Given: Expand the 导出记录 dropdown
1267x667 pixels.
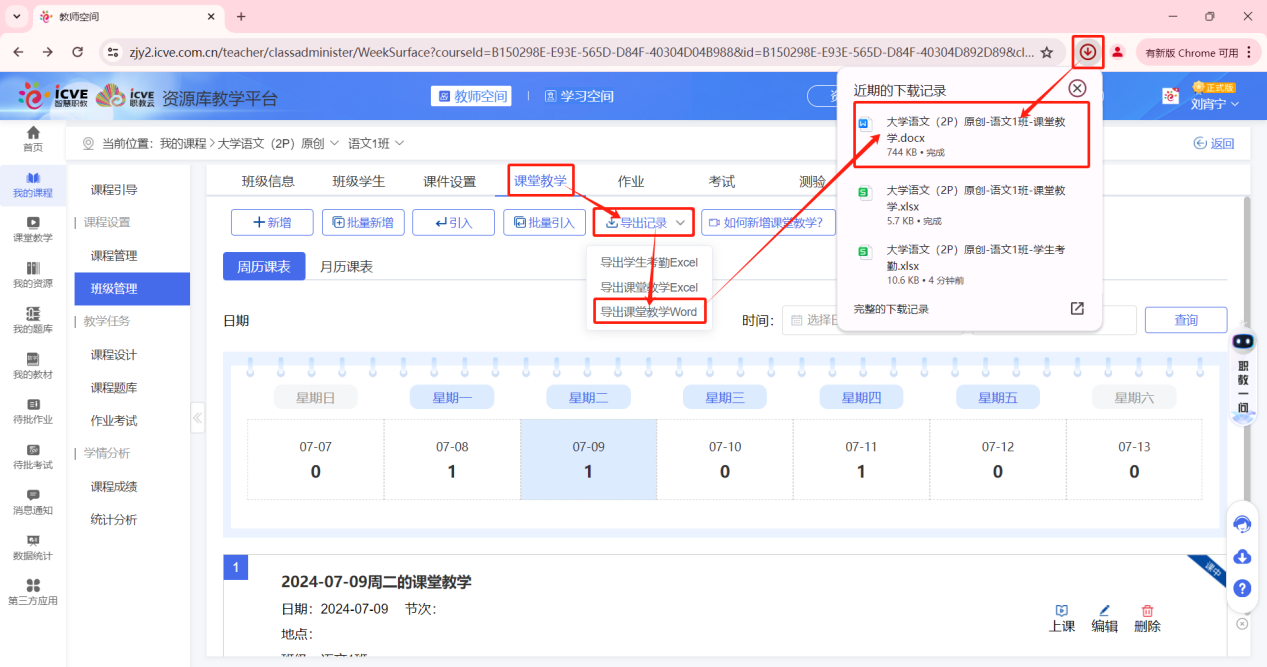Looking at the screenshot, I should pos(645,221).
